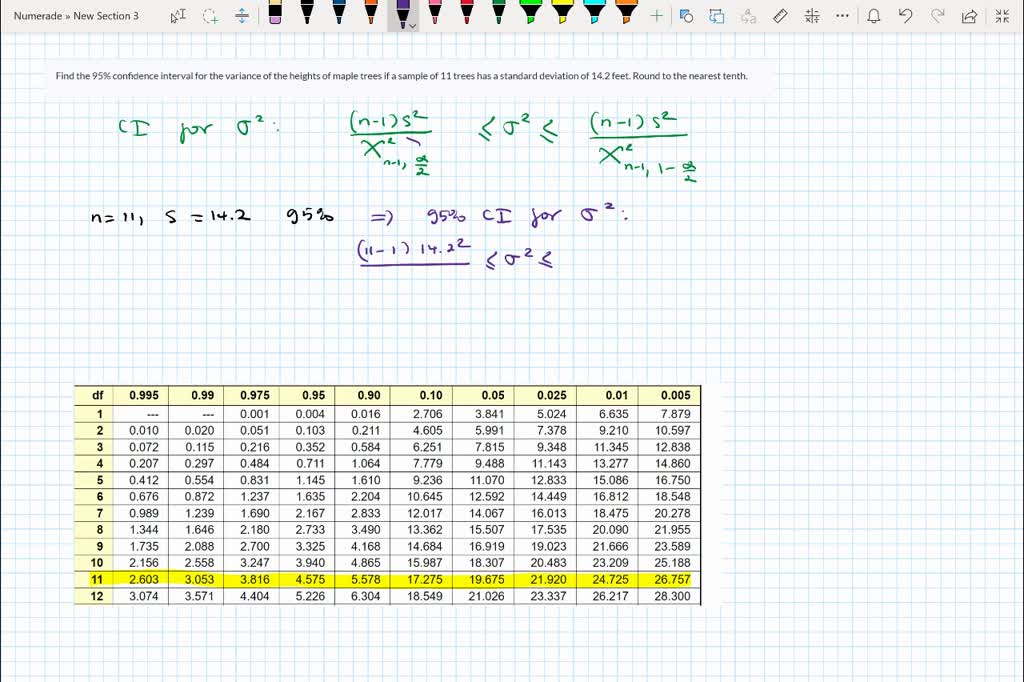The height and width of the screenshot is (682, 1024).
Task: Open the purple pen thickness dropdown
Action: 412,24
